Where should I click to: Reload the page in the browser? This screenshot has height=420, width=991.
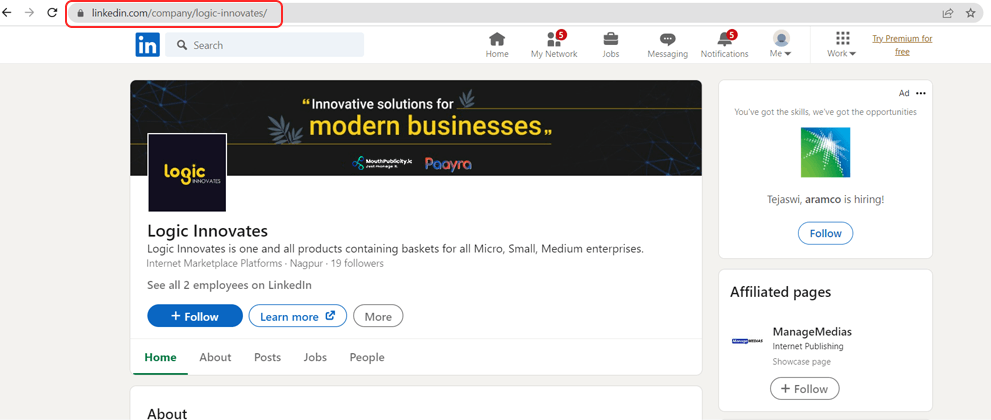[x=52, y=13]
